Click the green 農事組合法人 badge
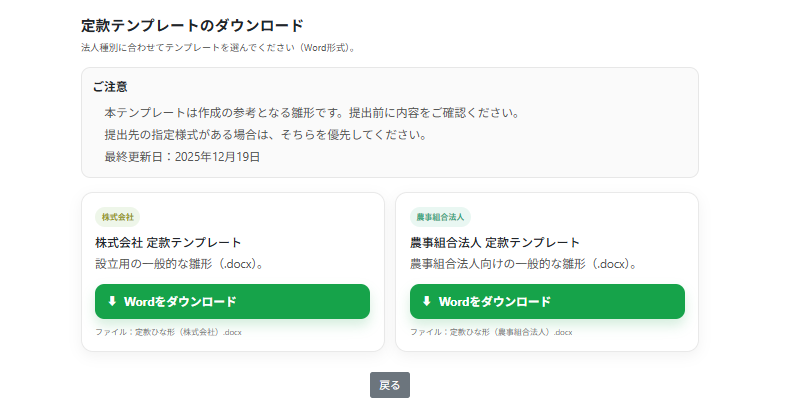This screenshot has height=408, width=795. 440,216
